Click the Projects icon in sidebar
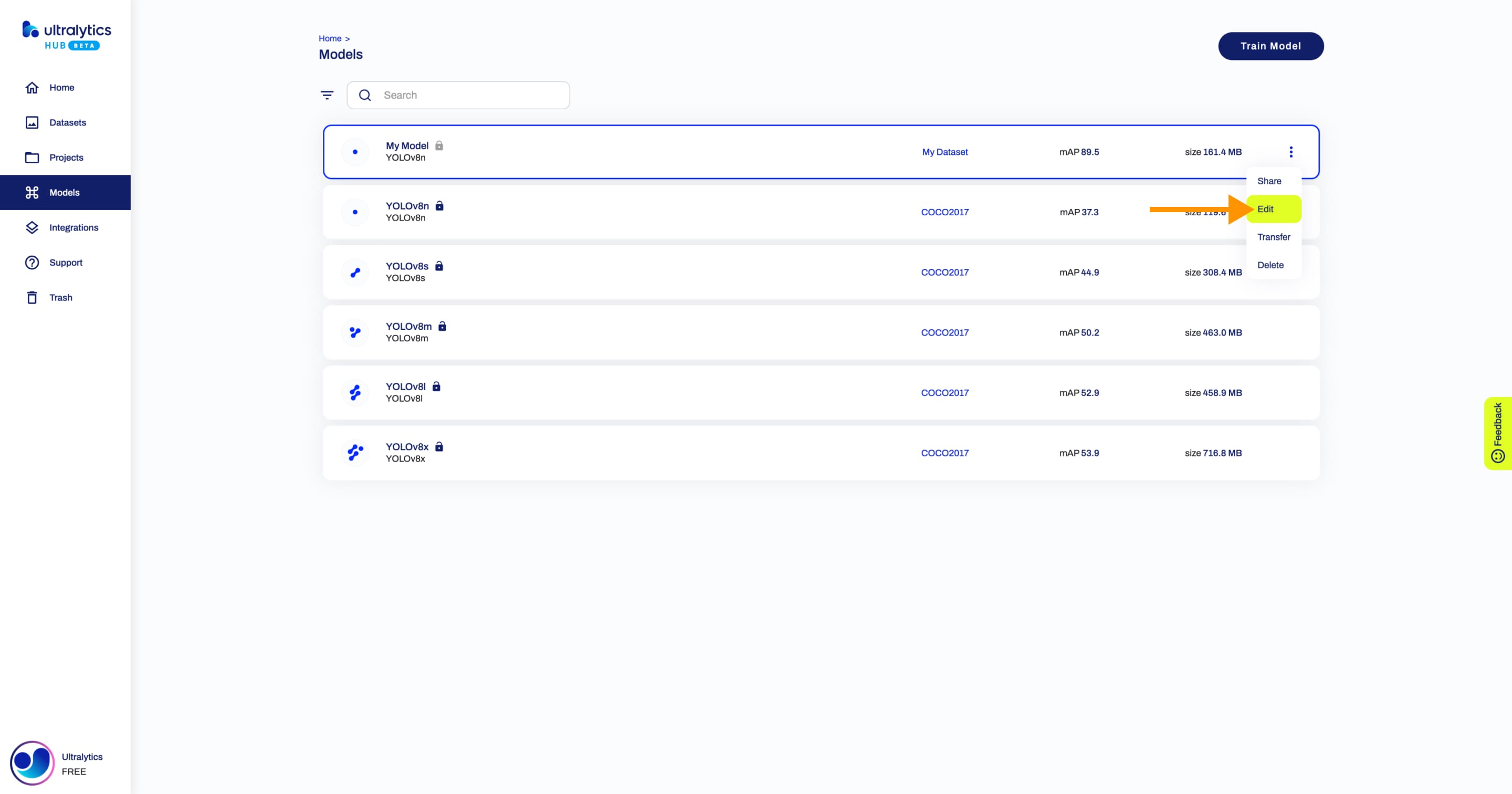This screenshot has height=794, width=1512. click(x=32, y=157)
